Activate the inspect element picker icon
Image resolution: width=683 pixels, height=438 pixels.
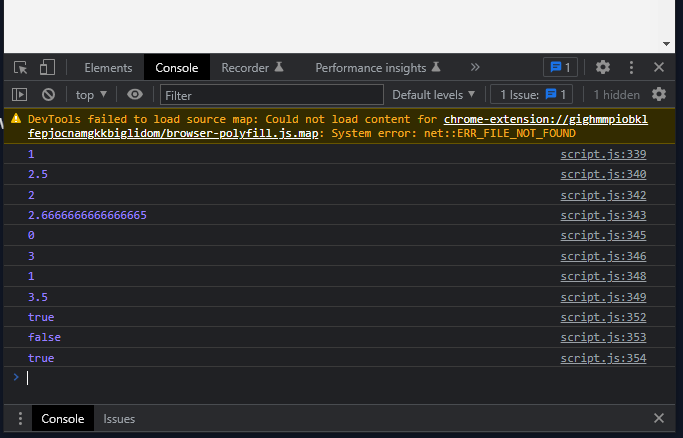point(20,67)
